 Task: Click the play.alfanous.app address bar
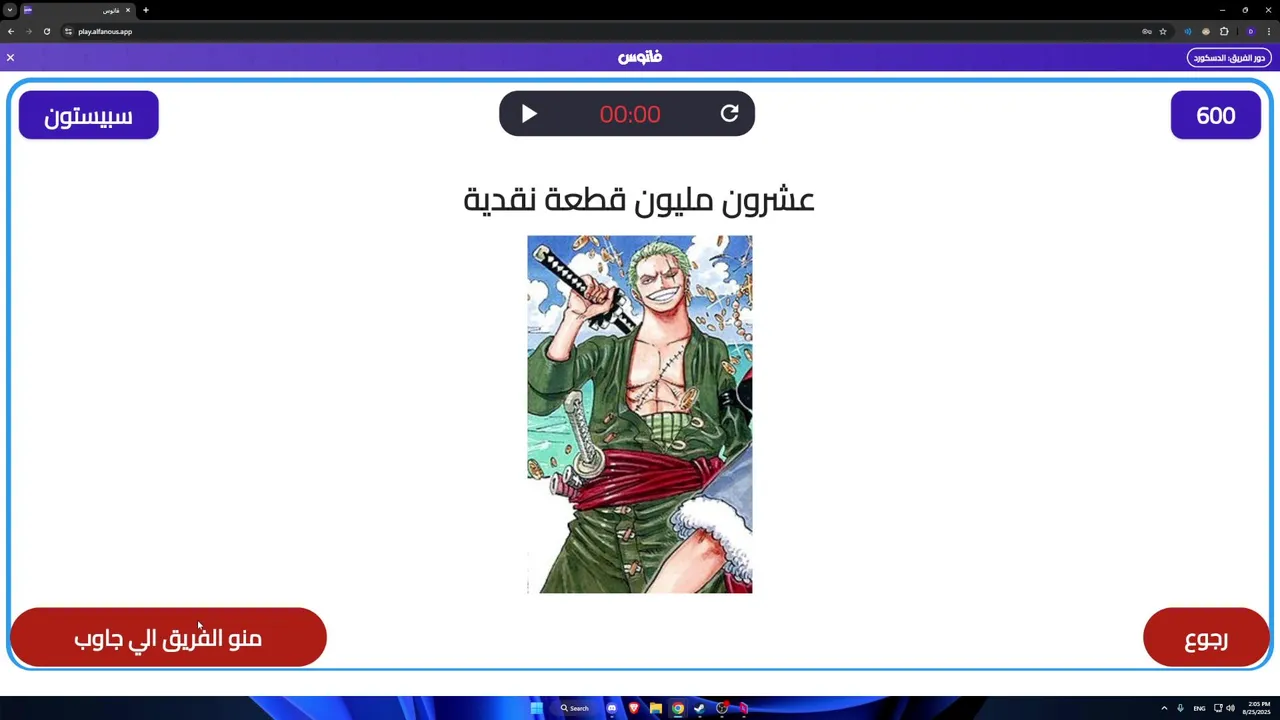point(600,31)
